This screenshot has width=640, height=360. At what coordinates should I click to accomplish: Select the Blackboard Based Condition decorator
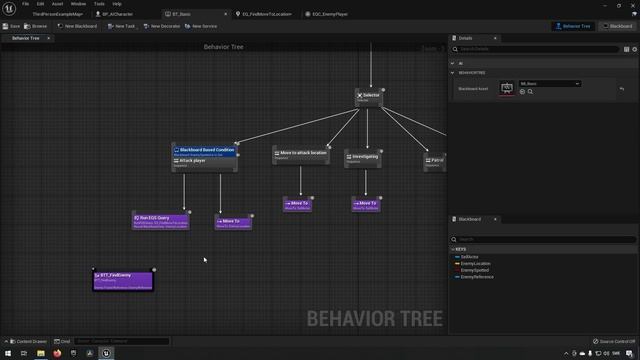tap(204, 151)
